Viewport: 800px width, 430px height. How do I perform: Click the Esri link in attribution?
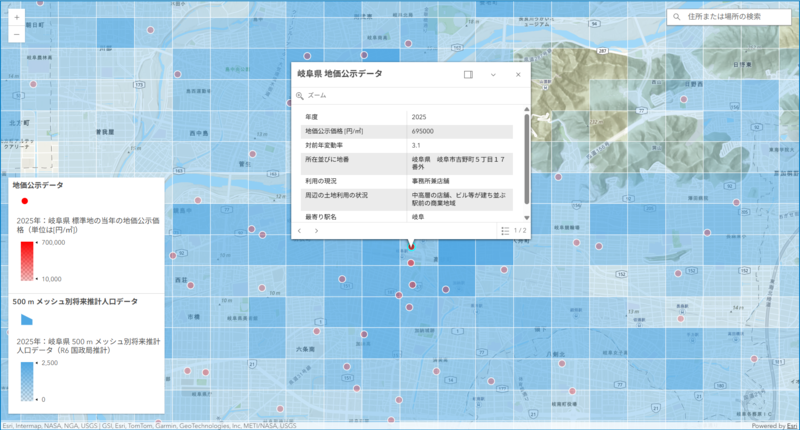pos(791,426)
